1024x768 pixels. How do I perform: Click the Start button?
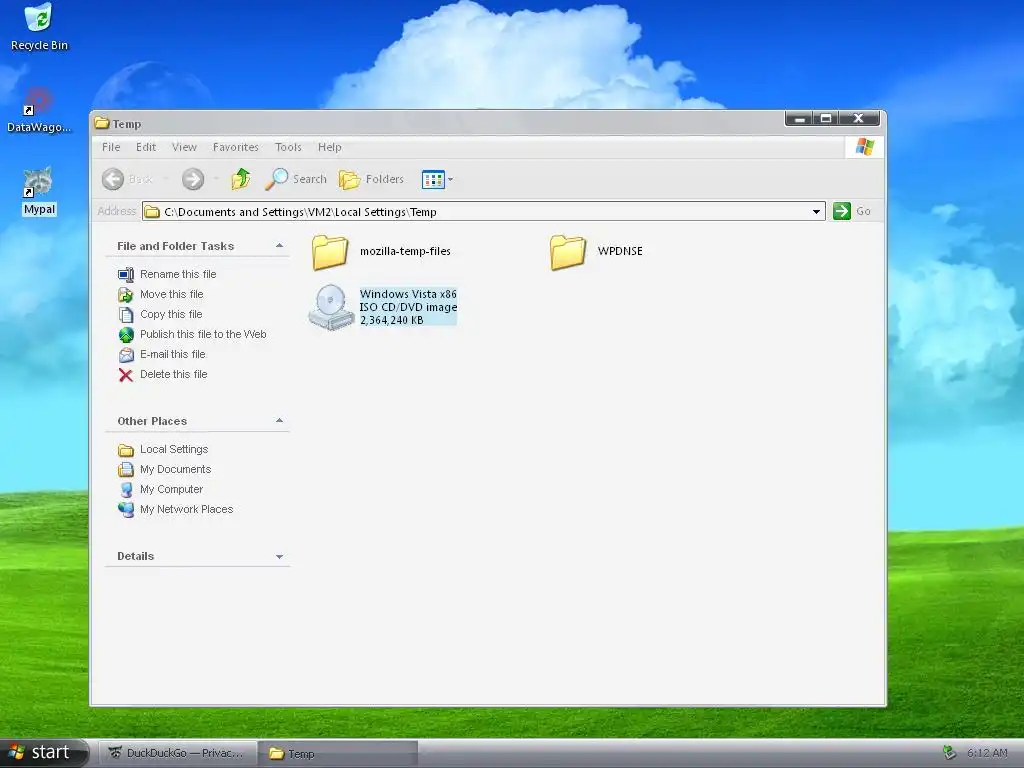pyautogui.click(x=43, y=753)
